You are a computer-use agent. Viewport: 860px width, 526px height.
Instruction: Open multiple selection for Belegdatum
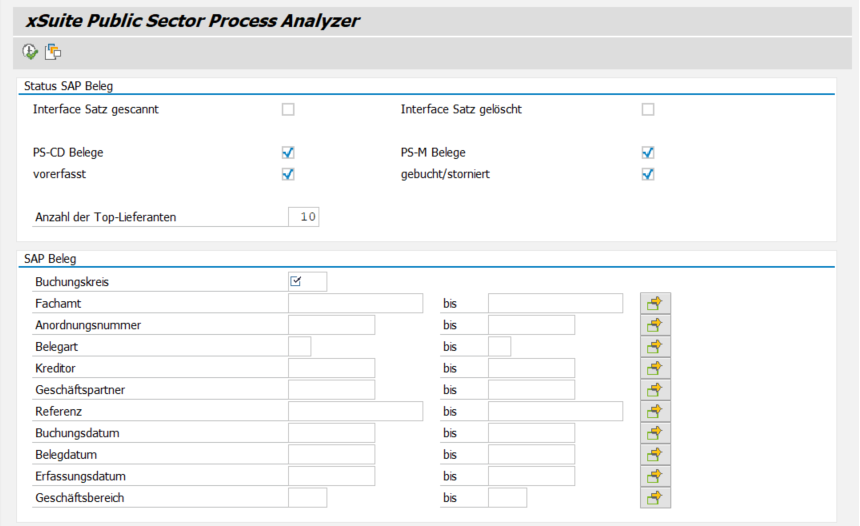click(655, 455)
